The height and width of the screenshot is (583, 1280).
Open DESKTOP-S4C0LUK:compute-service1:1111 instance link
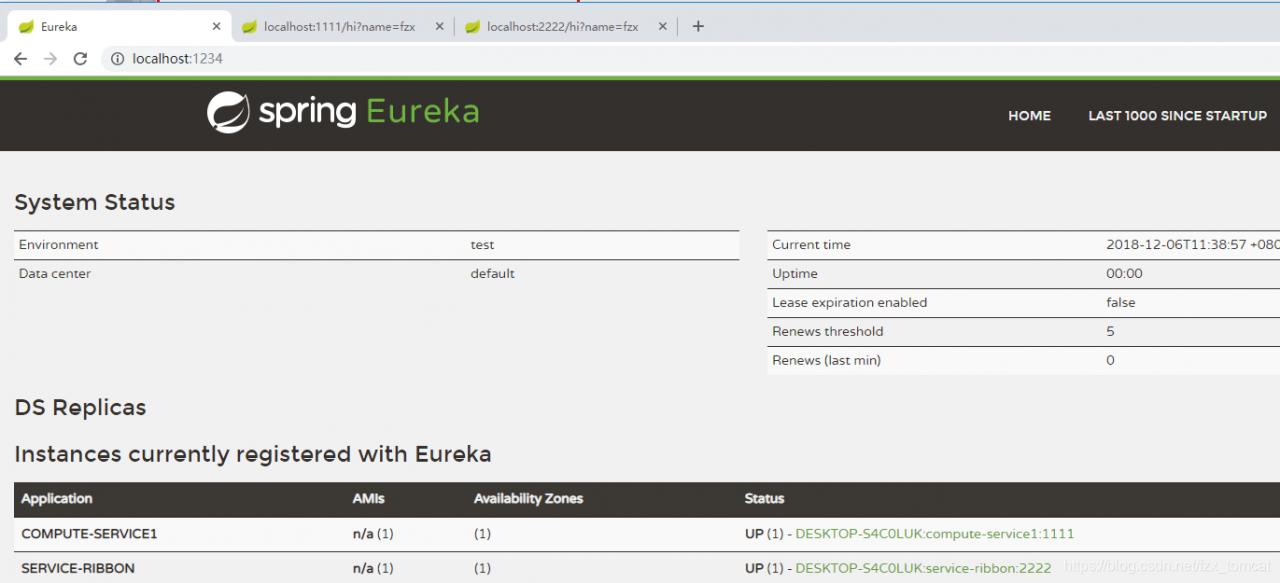tap(934, 534)
